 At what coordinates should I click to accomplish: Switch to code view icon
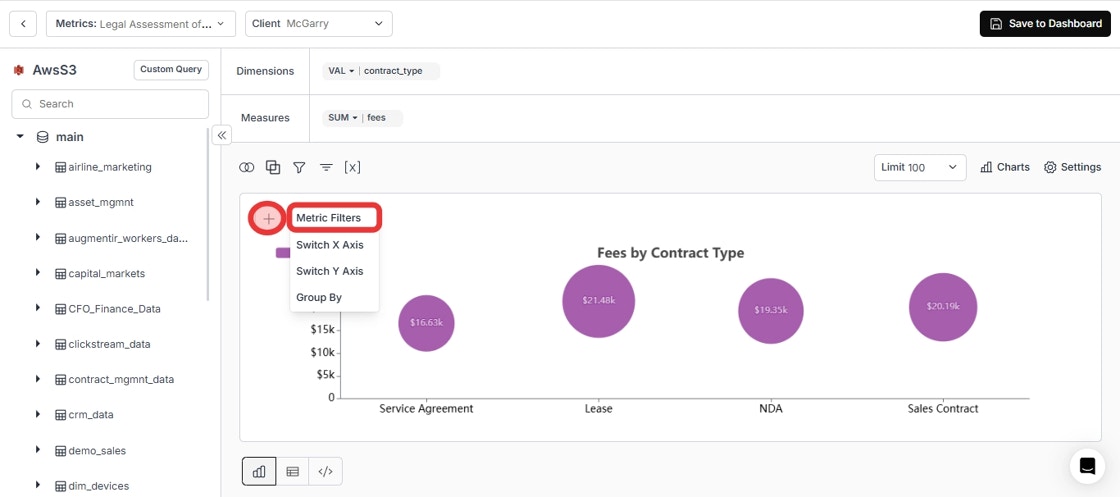click(x=325, y=471)
